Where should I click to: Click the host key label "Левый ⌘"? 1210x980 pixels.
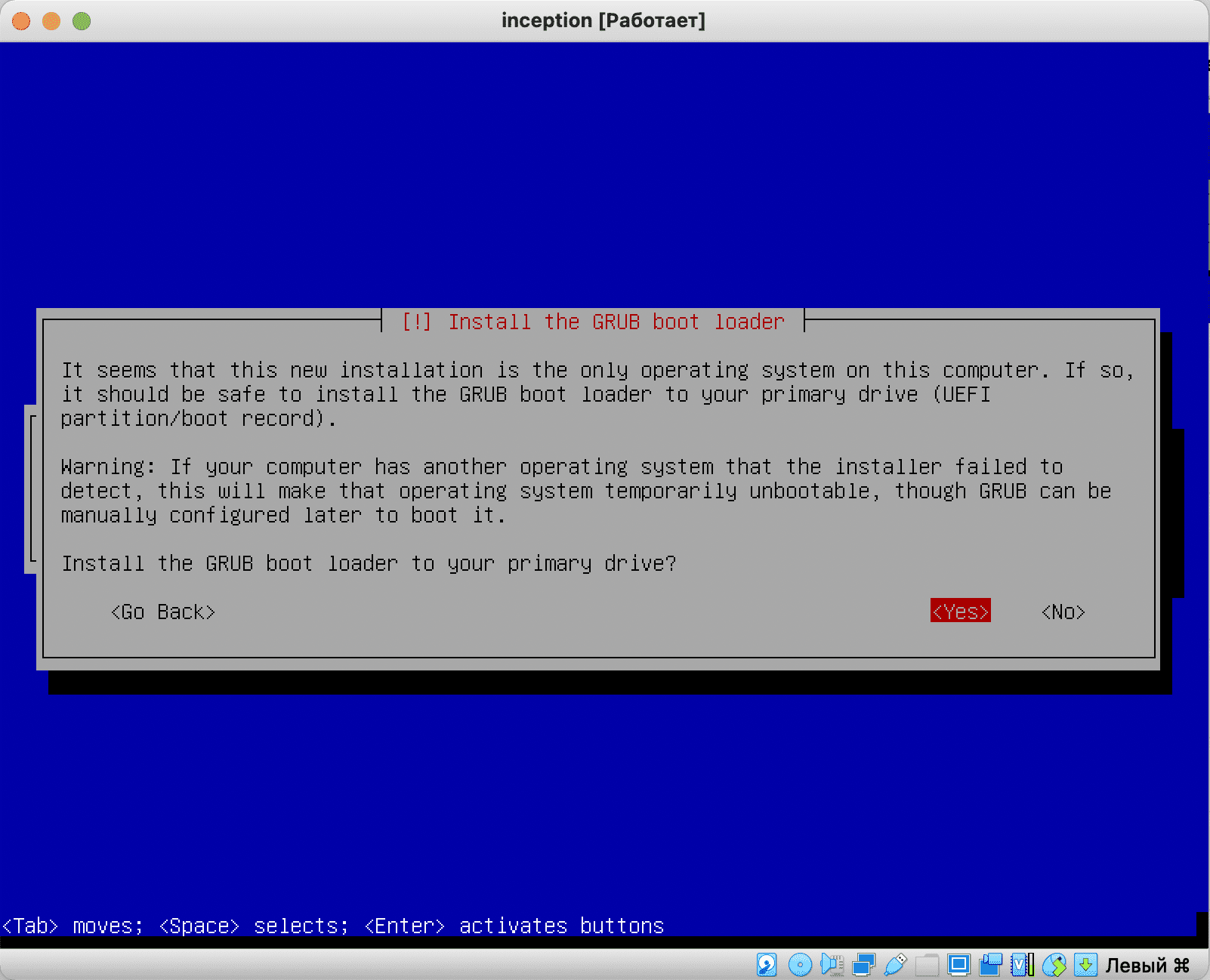click(x=1147, y=965)
